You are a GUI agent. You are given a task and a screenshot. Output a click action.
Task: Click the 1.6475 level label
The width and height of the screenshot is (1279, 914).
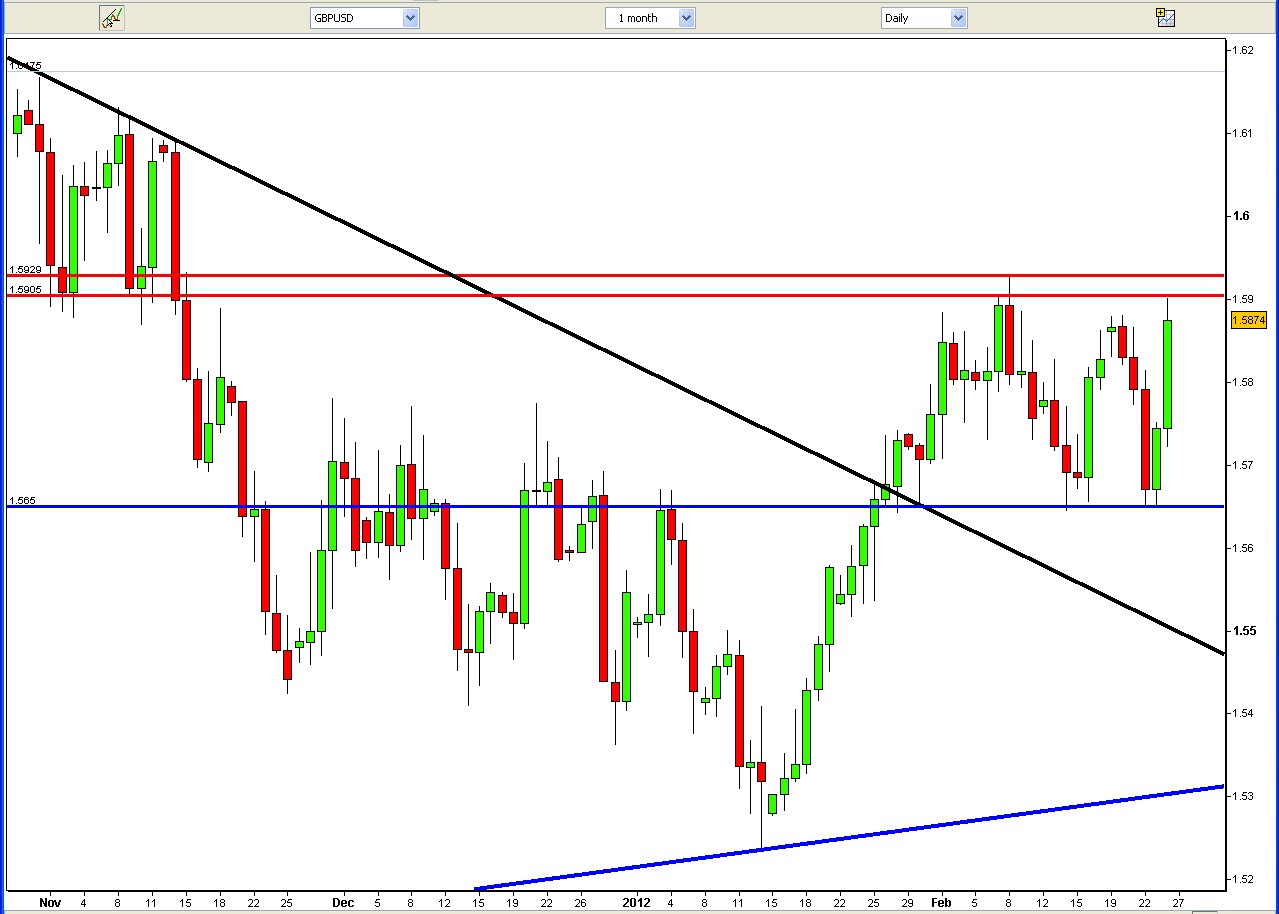coord(25,66)
